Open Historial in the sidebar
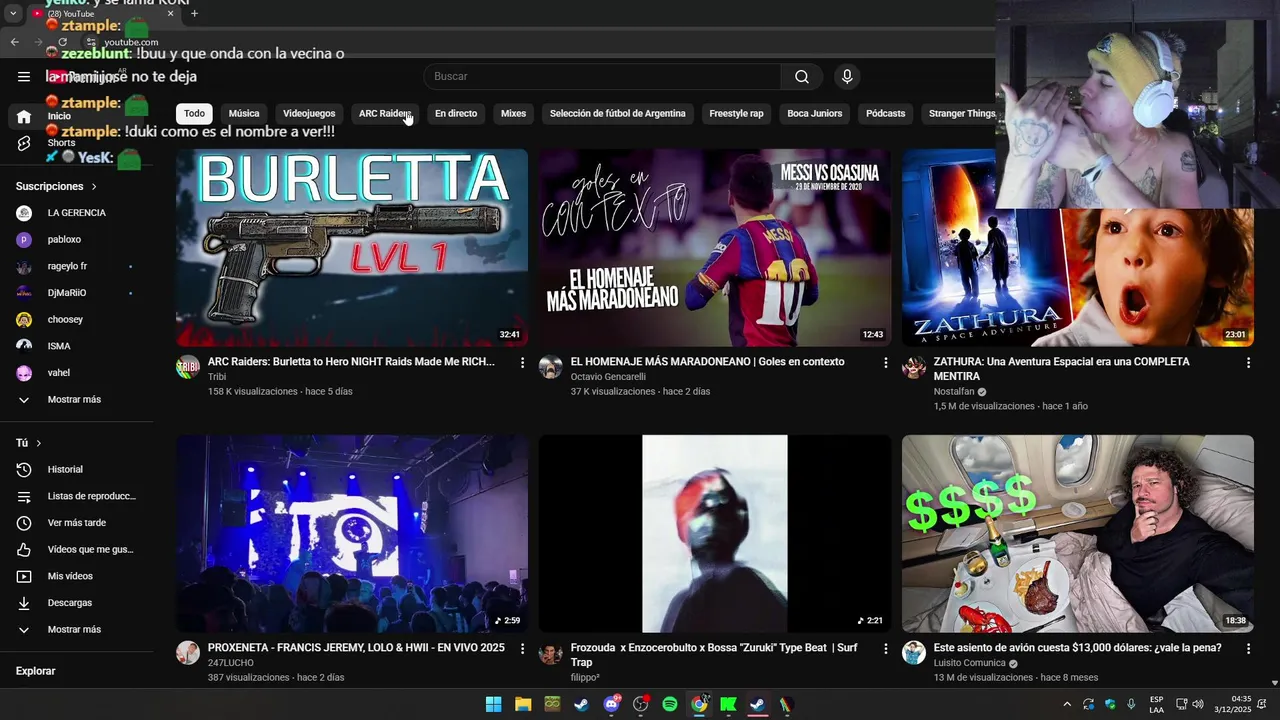The width and height of the screenshot is (1280, 720). click(x=78, y=469)
